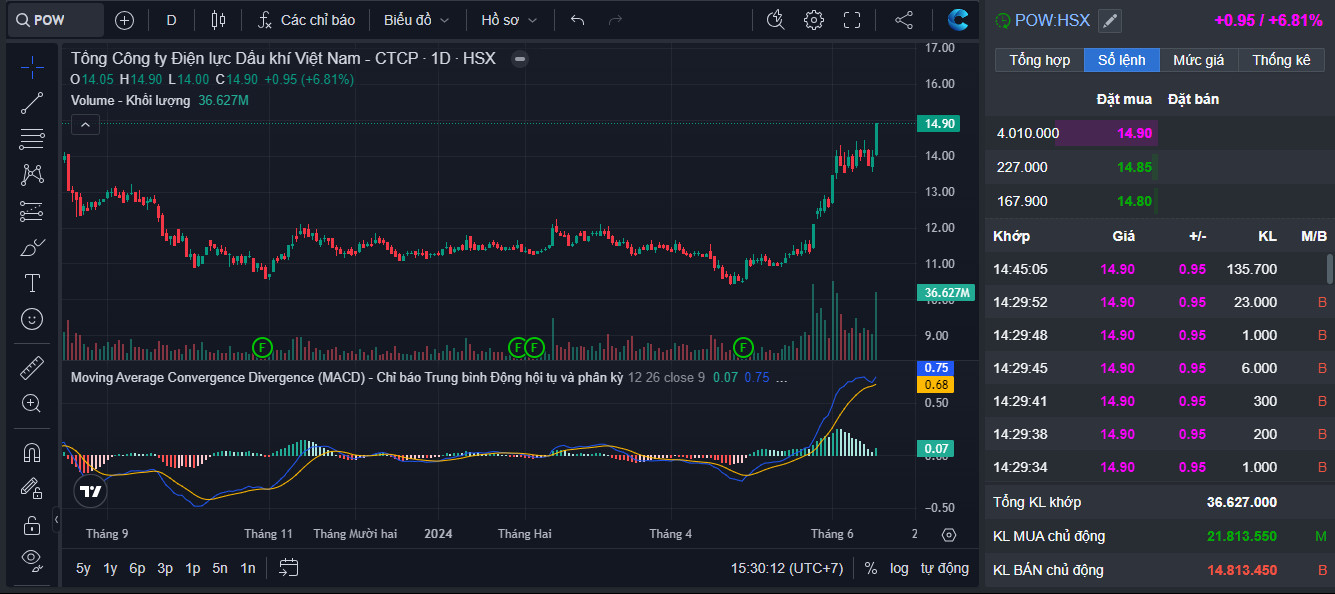1335x594 pixels.
Task: Select the text annotation tool
Action: point(32,283)
